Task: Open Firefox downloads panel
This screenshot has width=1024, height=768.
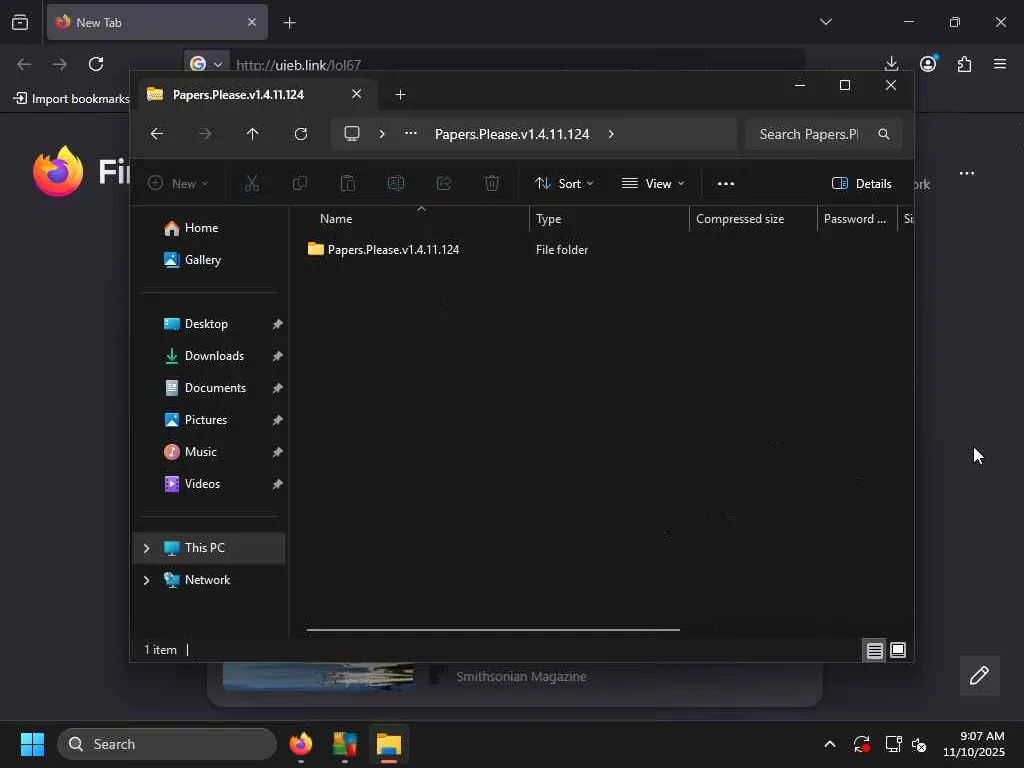Action: 891,64
